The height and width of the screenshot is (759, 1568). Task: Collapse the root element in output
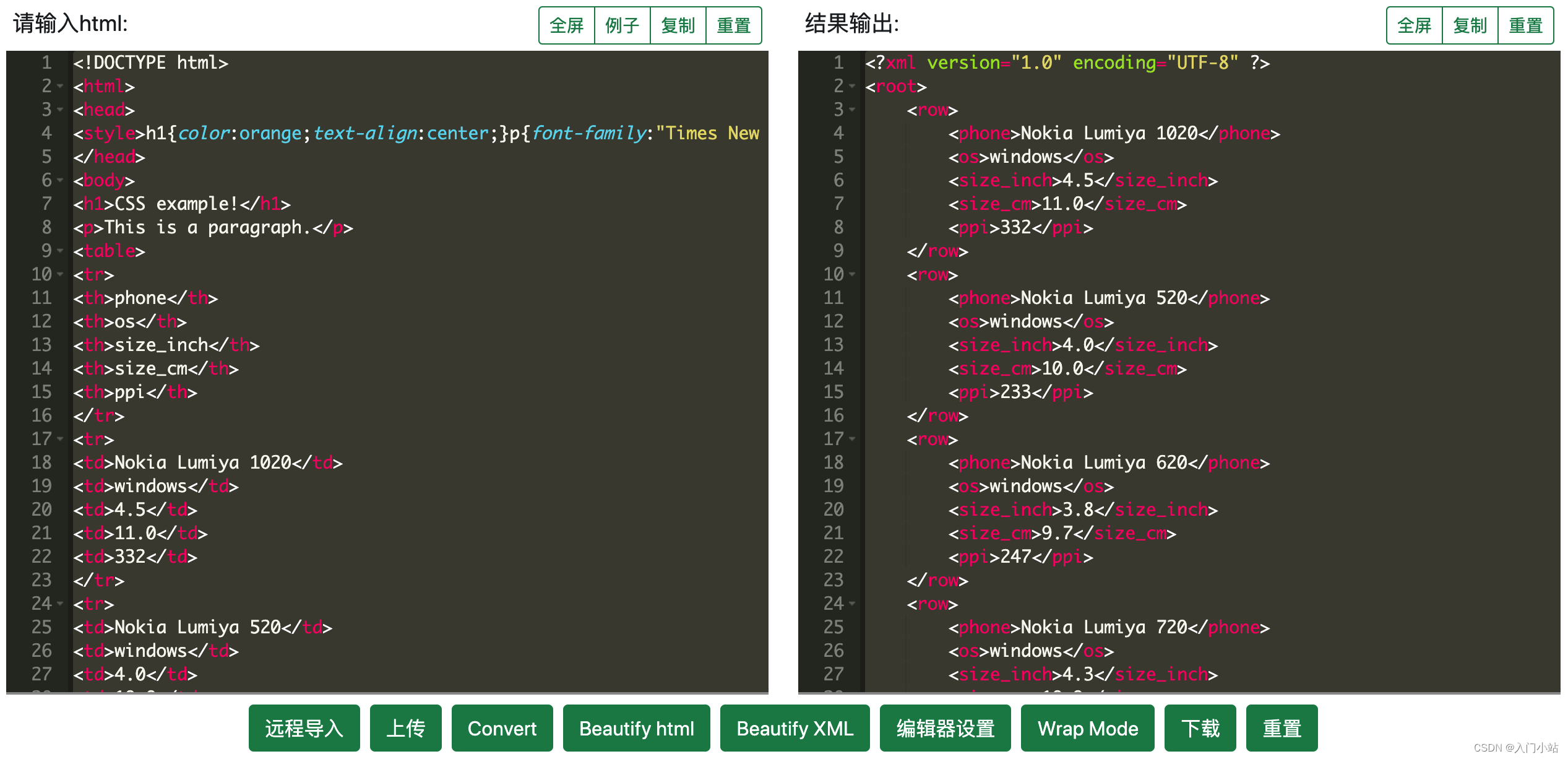pos(852,86)
